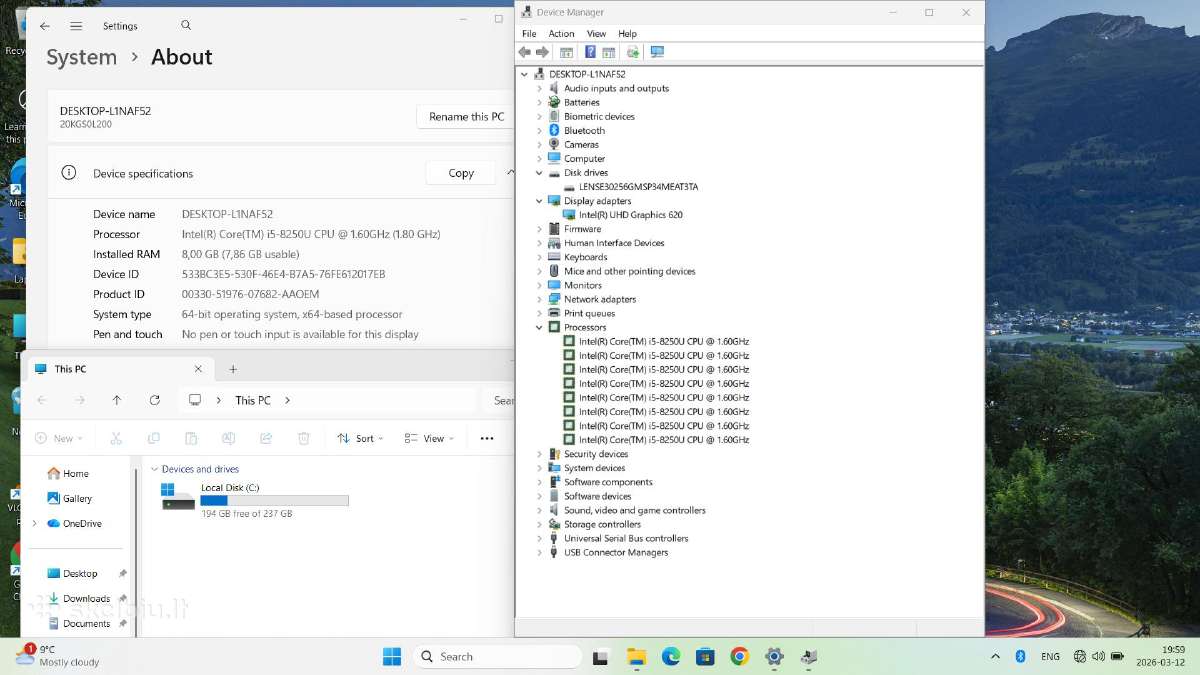Collapse the Disk drives node
1200x675 pixels.
[539, 173]
